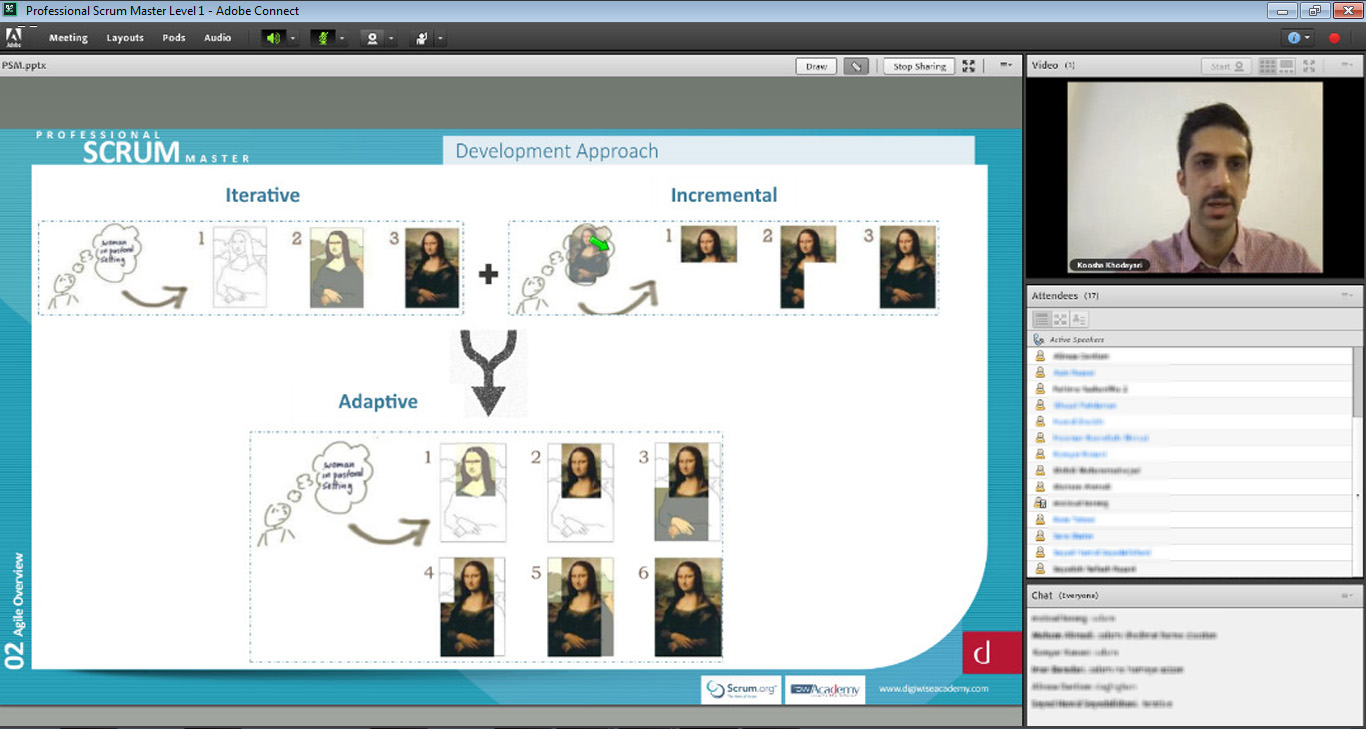This screenshot has height=729, width=1366.
Task: Open the Video pod options menu
Action: point(1346,66)
